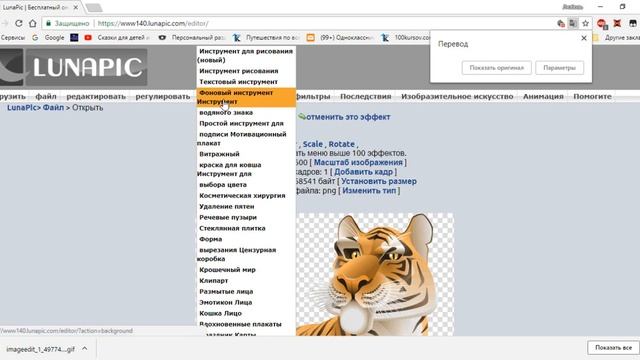The image size is (640, 360).
Task: Select Стеклянная плитка menu entry
Action: (x=232, y=229)
